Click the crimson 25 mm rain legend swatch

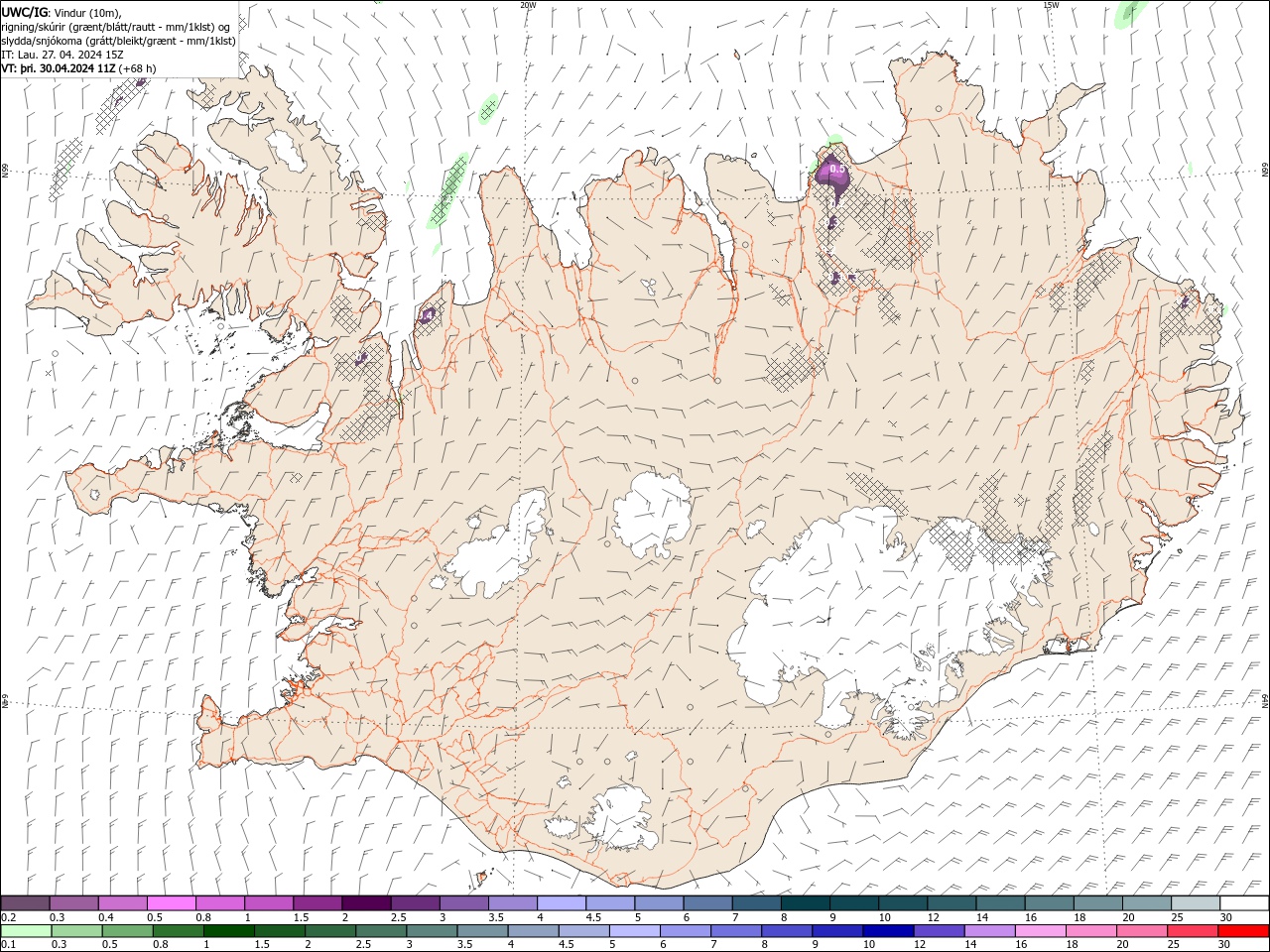1193,931
